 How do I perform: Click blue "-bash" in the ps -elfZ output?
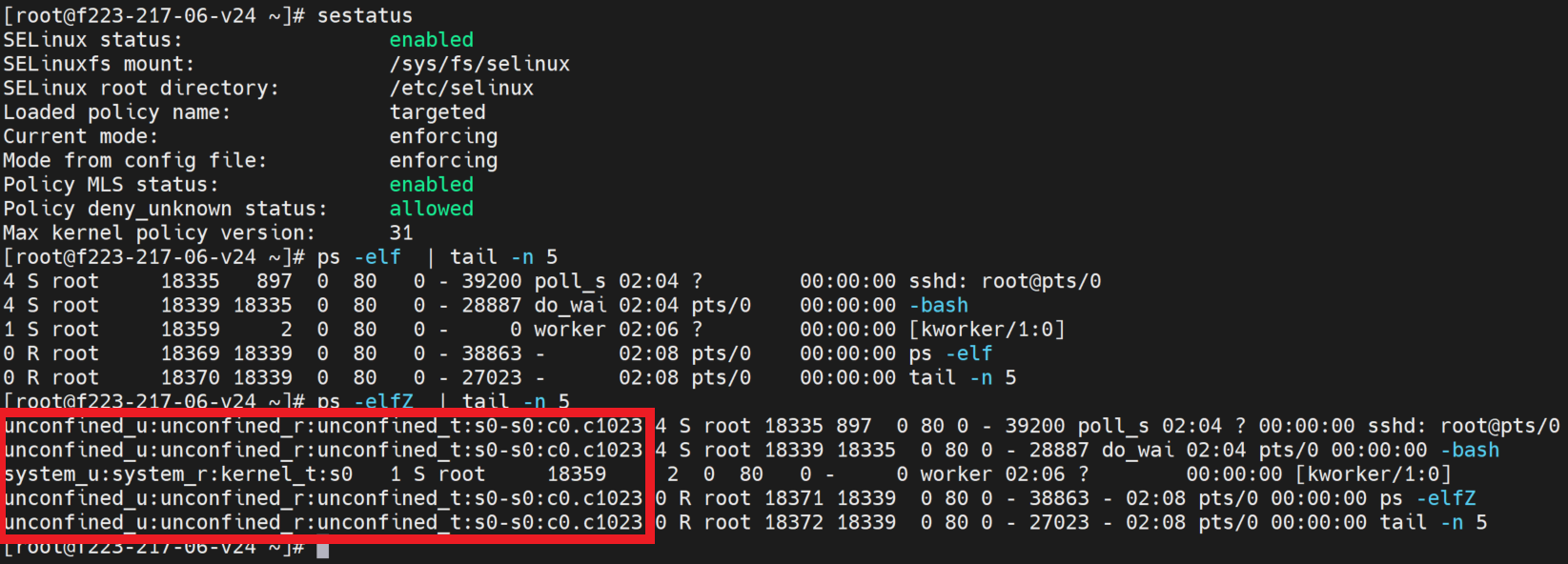click(1469, 450)
